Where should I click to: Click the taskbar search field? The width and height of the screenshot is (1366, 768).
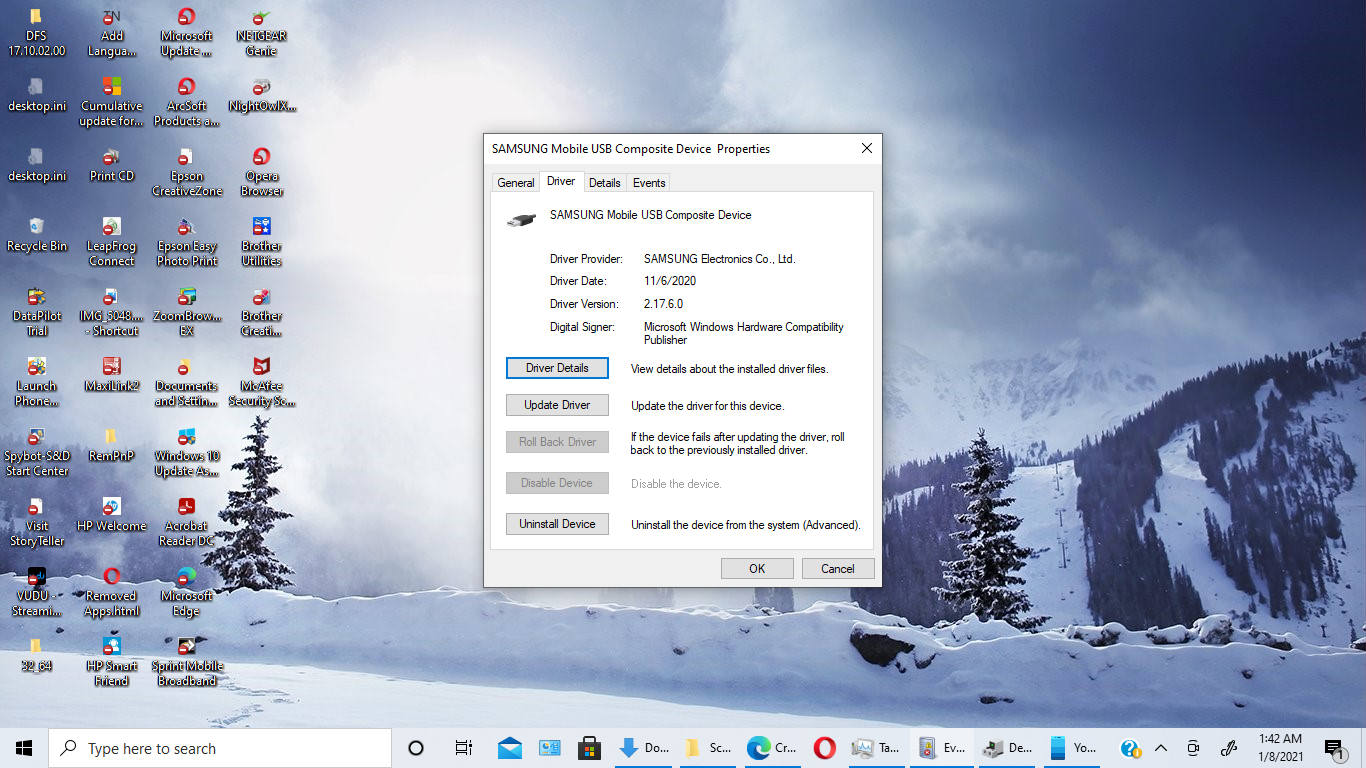[x=220, y=747]
